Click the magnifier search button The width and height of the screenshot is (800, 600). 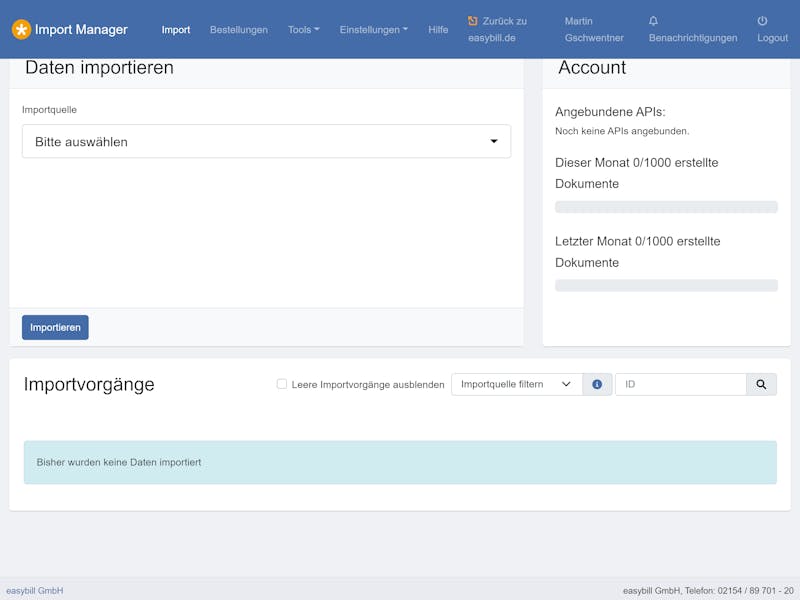click(x=761, y=384)
